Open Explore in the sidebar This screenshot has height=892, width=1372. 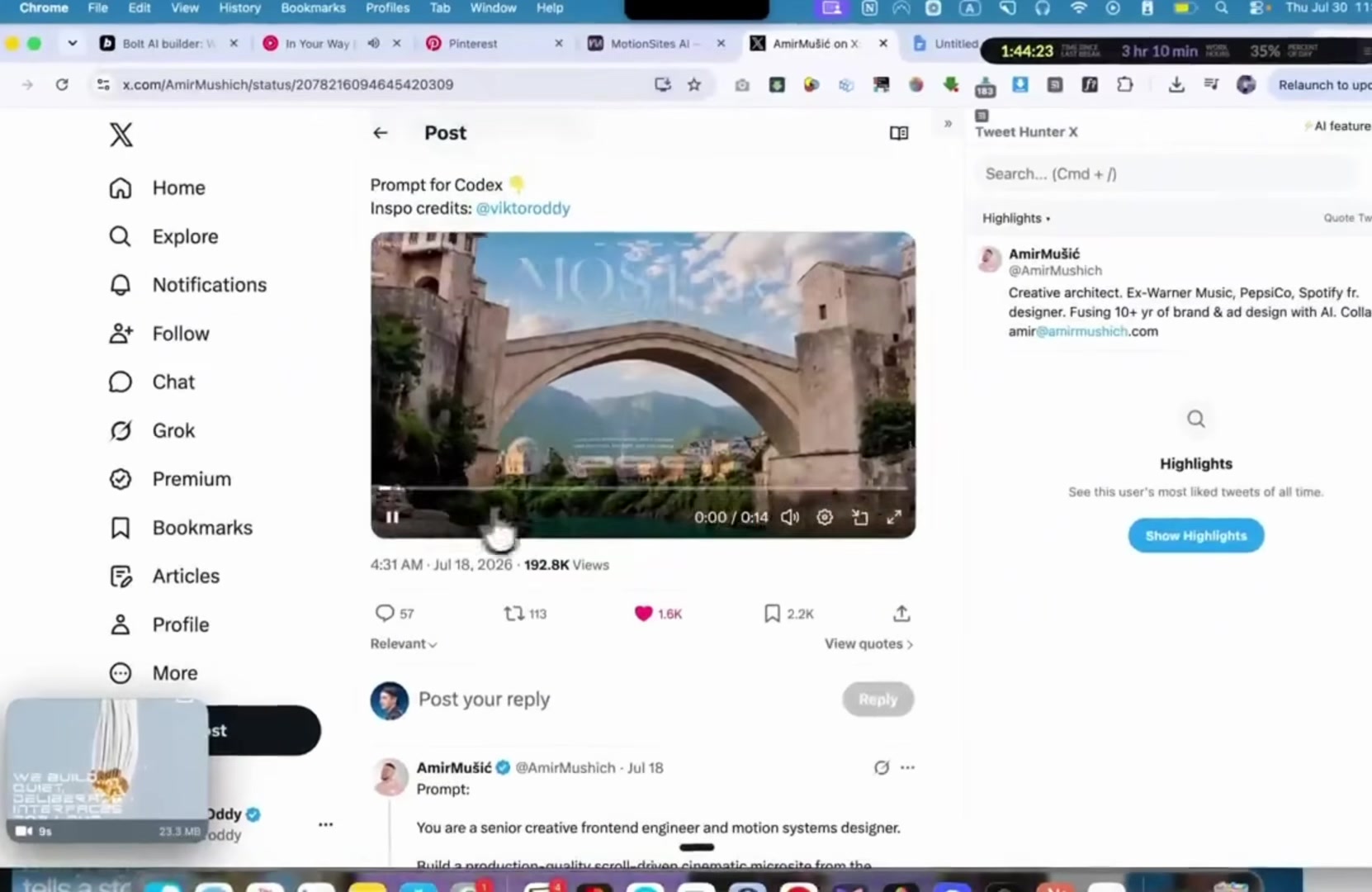click(164, 237)
